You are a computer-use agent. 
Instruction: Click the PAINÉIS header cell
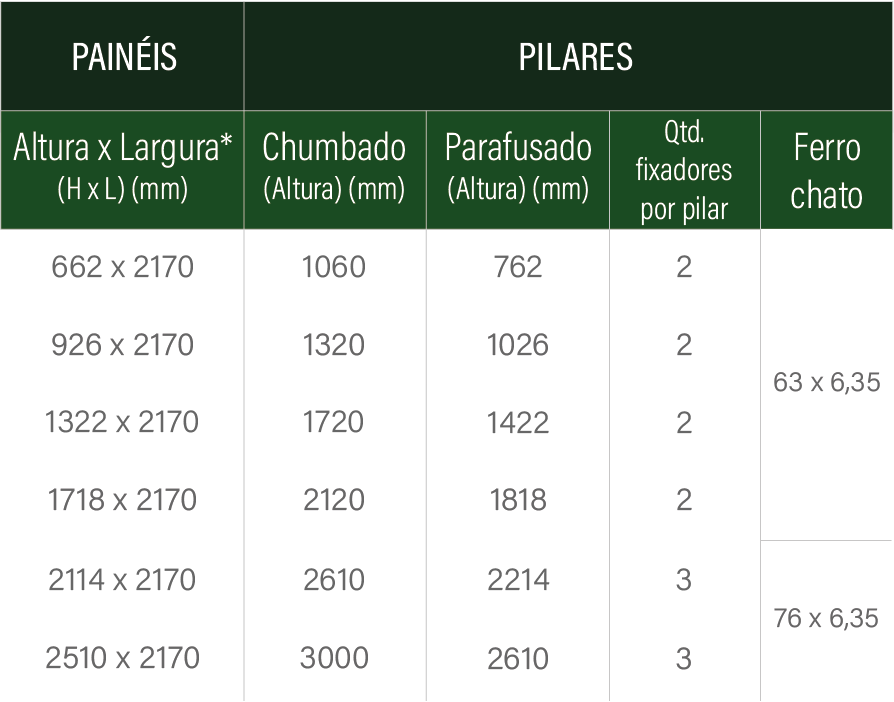coord(123,56)
